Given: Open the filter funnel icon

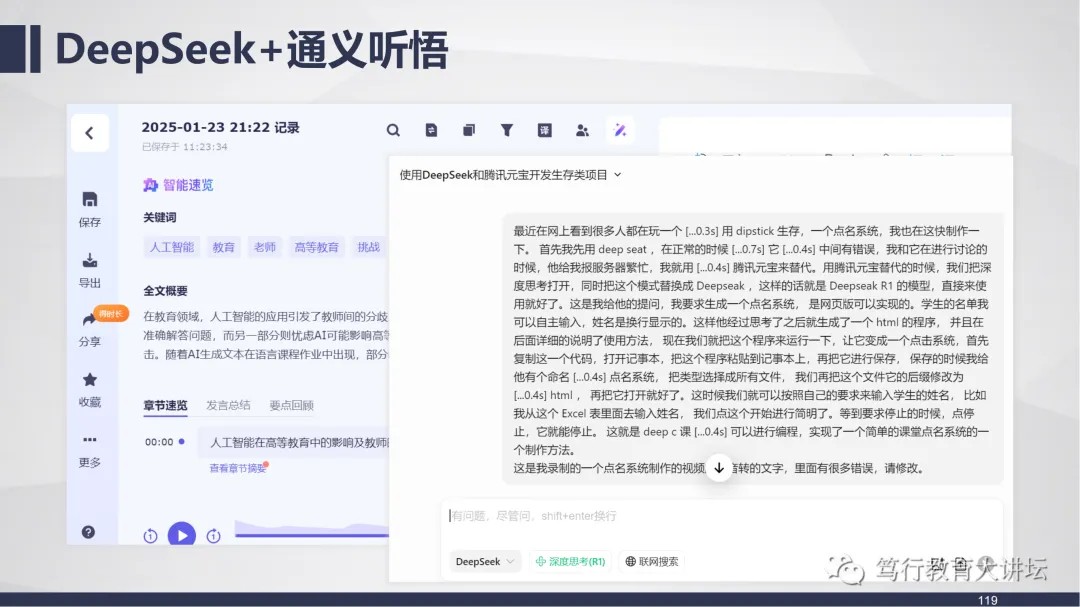Looking at the screenshot, I should pos(507,130).
